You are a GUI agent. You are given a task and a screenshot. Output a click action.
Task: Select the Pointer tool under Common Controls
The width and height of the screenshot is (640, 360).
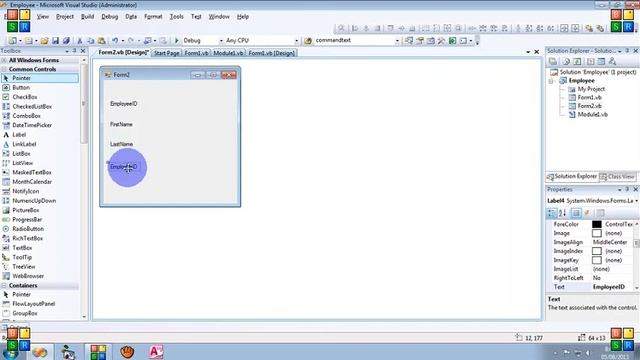click(40, 78)
